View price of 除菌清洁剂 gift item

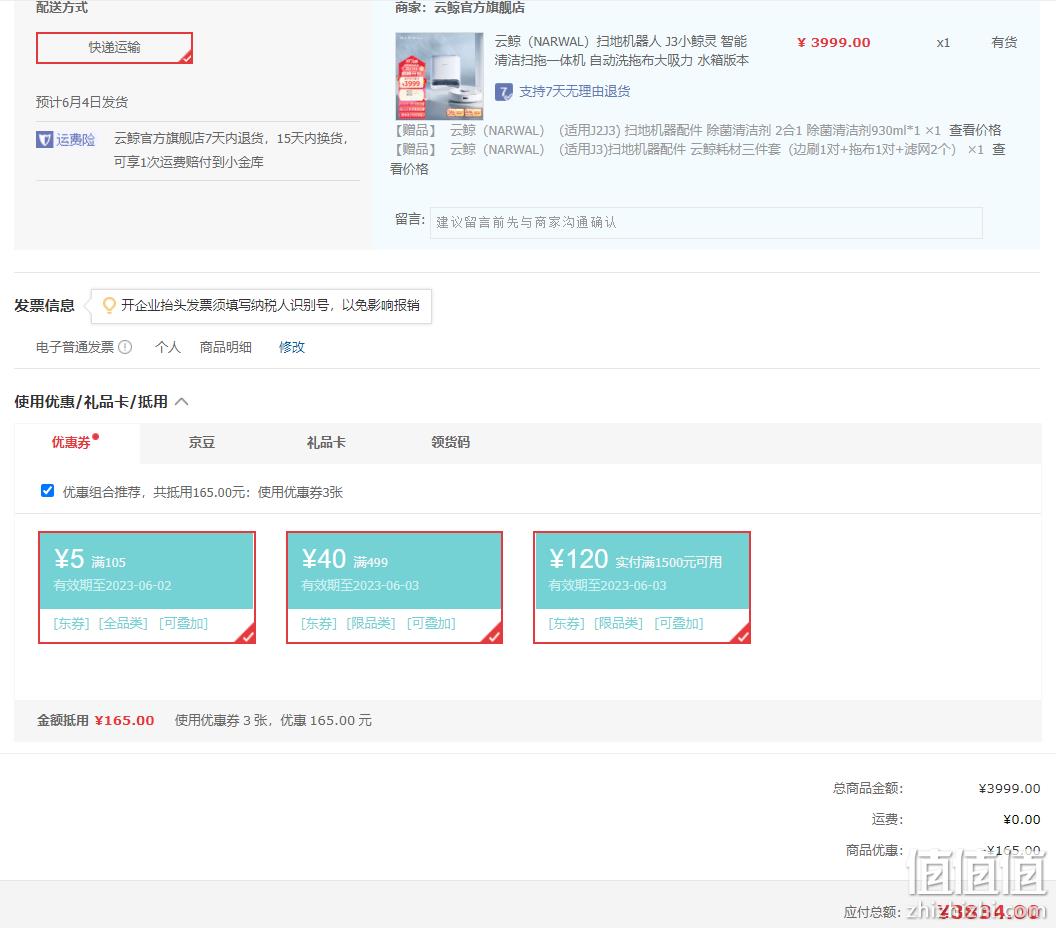(x=975, y=130)
